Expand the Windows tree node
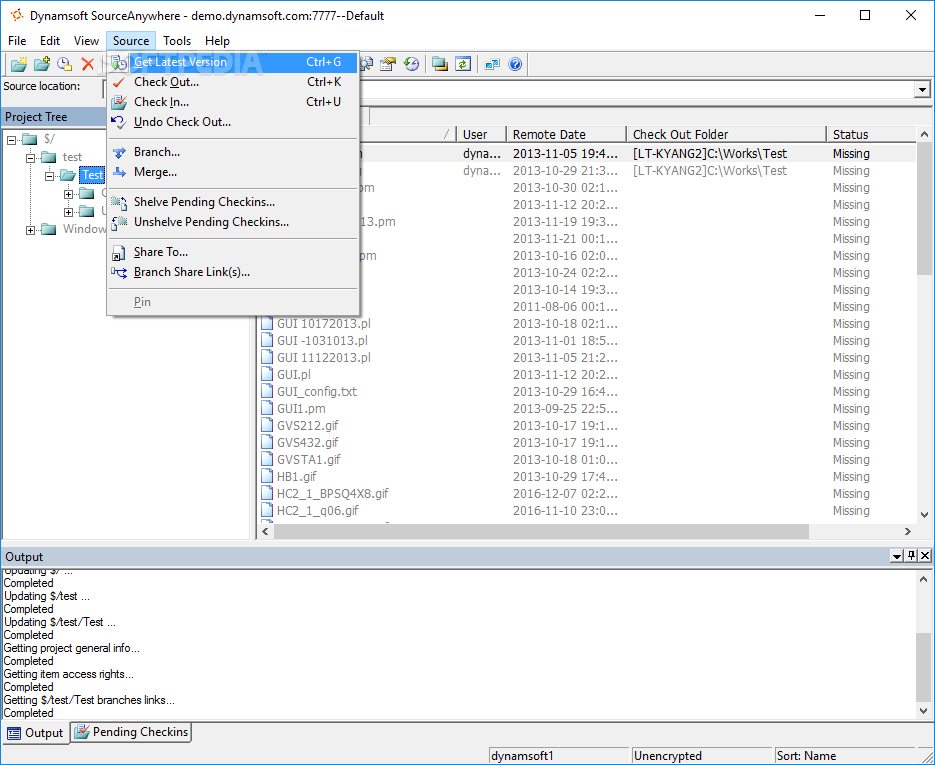Screen dimensions: 935x765 (30, 230)
